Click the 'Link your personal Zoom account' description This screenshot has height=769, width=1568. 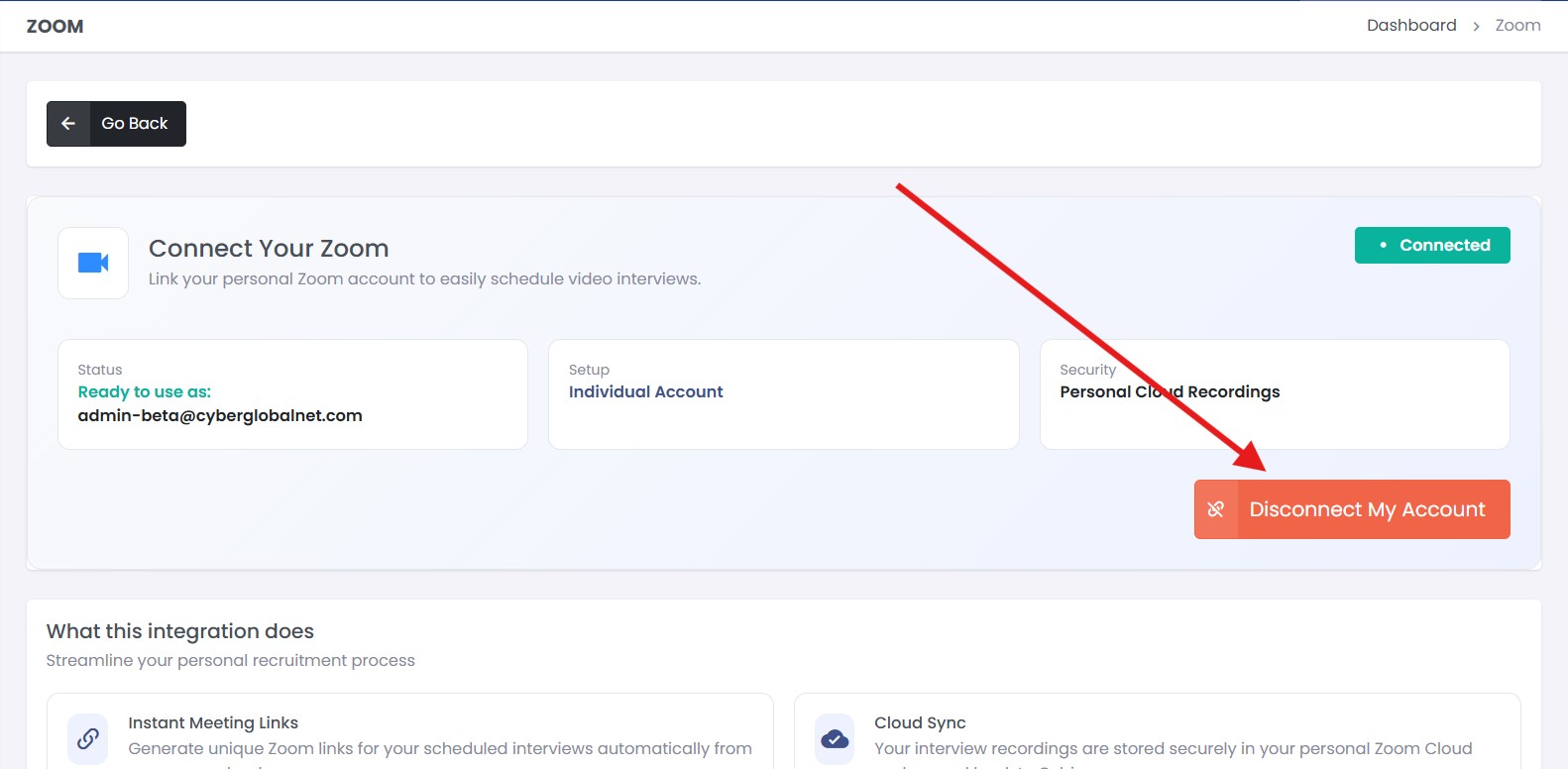424,279
